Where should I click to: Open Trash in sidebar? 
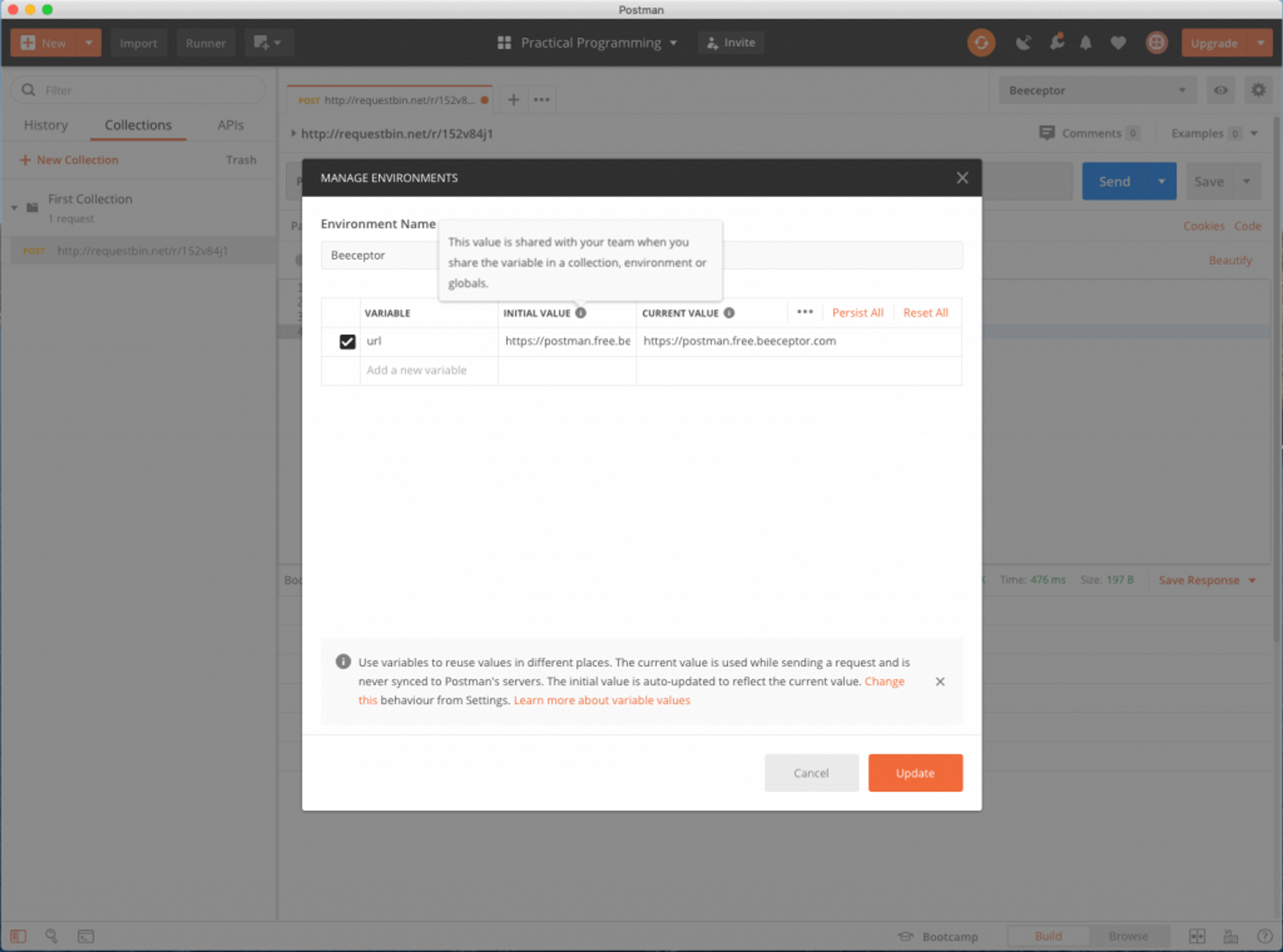pyautogui.click(x=241, y=160)
